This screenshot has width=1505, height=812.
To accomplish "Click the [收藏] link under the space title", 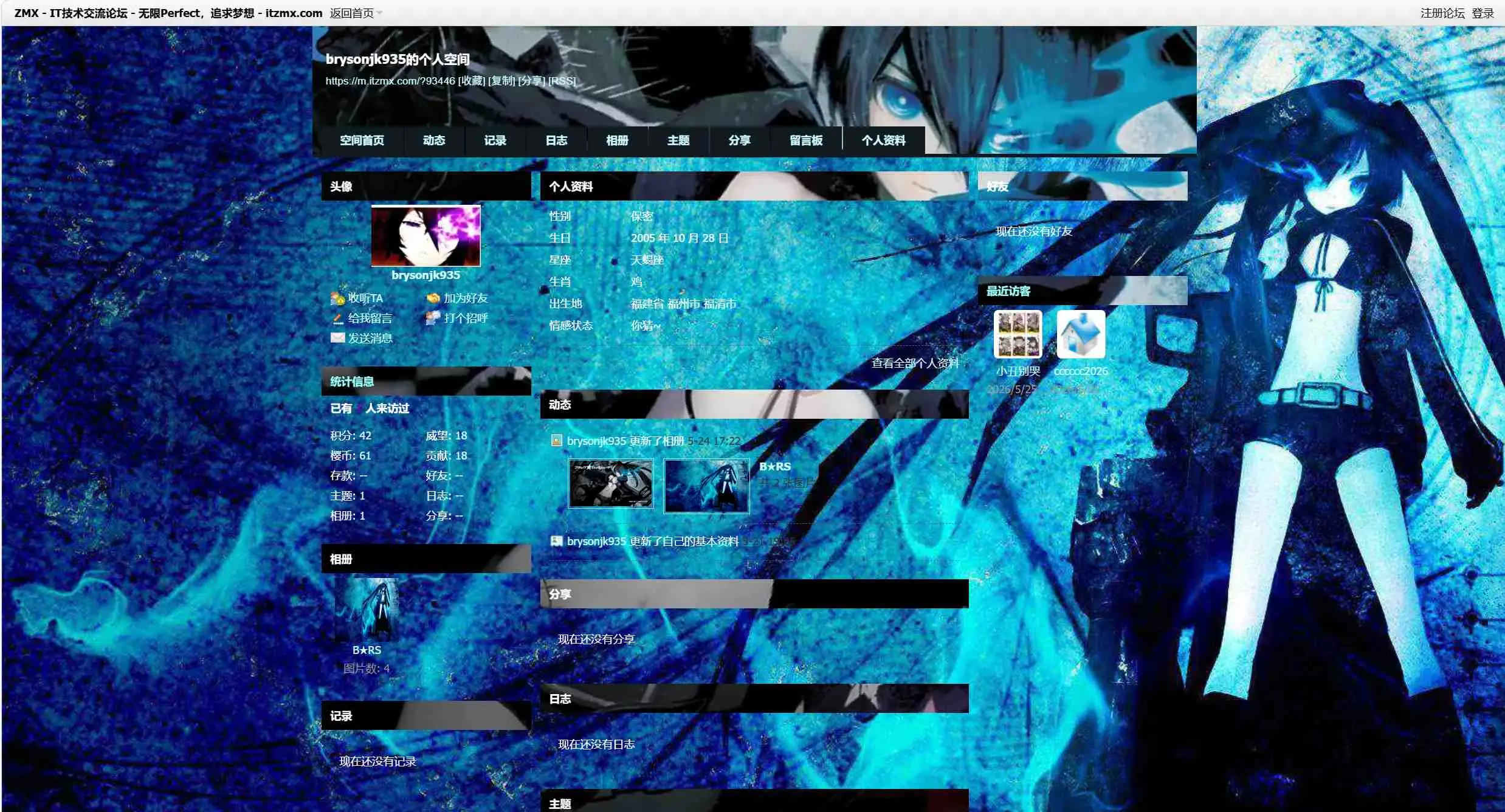I will pyautogui.click(x=472, y=81).
